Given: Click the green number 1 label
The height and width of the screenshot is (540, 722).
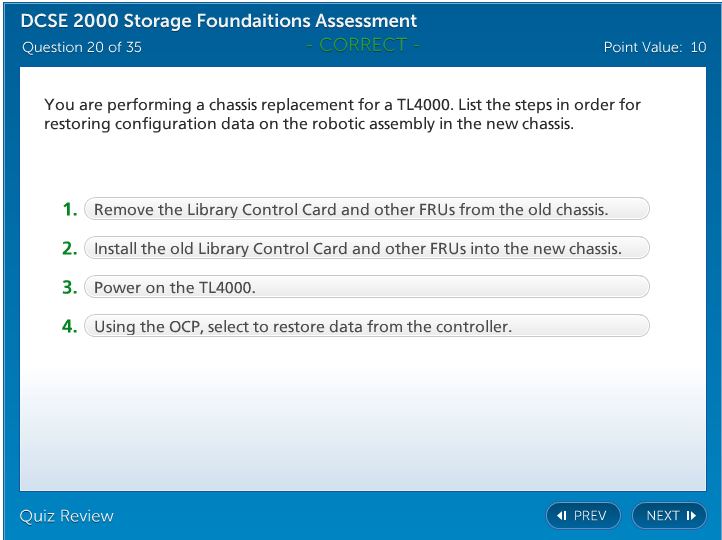Looking at the screenshot, I should pos(70,210).
